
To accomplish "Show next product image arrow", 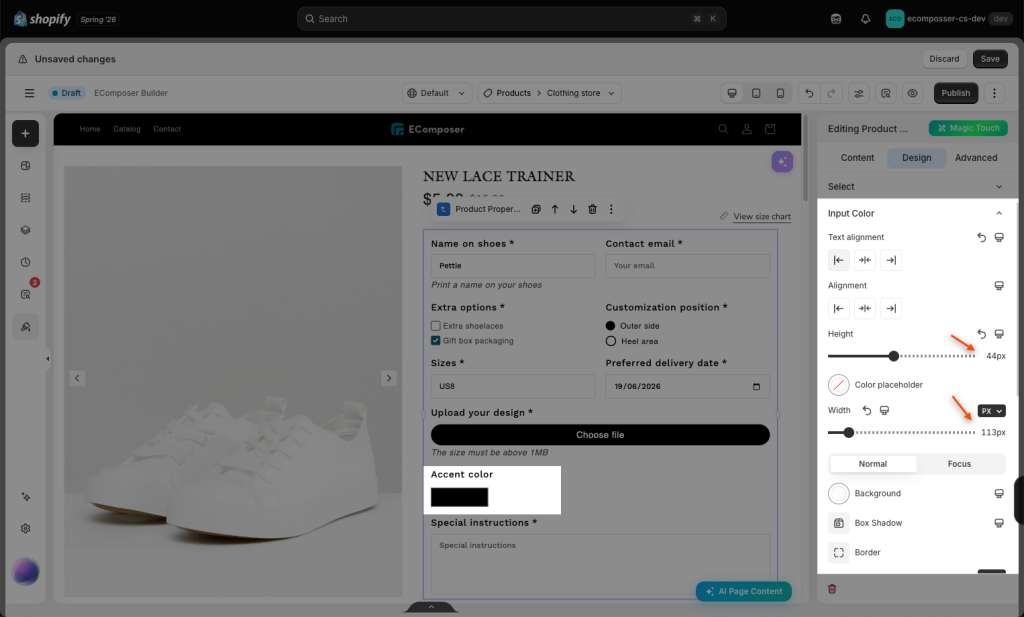I will (x=389, y=378).
